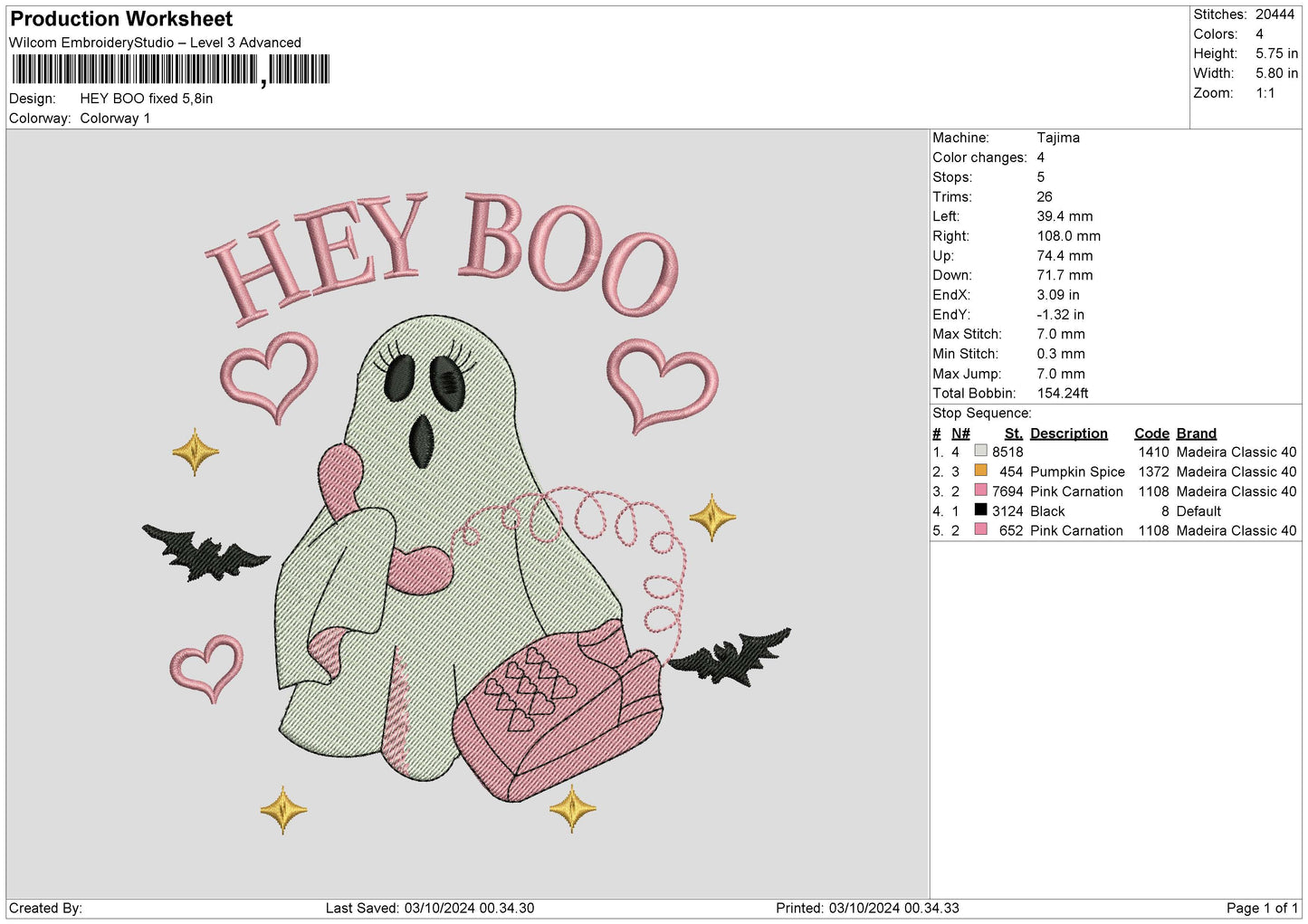Image resolution: width=1308 pixels, height=924 pixels.
Task: Click stitch count '3124' in stop row 4
Action: pos(1007,511)
